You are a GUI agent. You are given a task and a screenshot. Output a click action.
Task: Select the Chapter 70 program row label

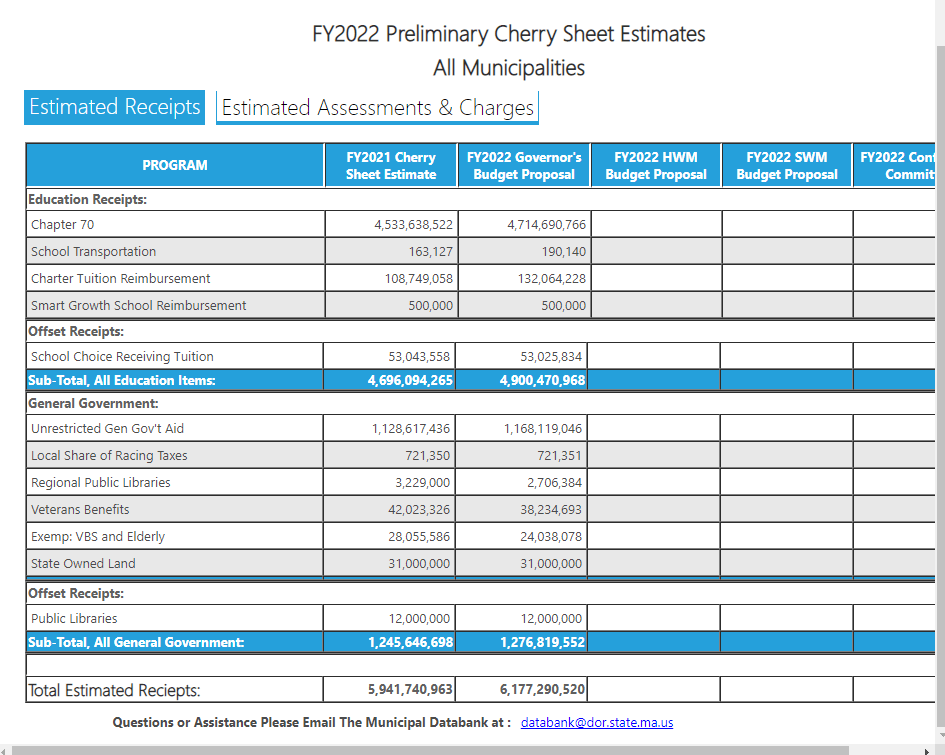click(62, 225)
